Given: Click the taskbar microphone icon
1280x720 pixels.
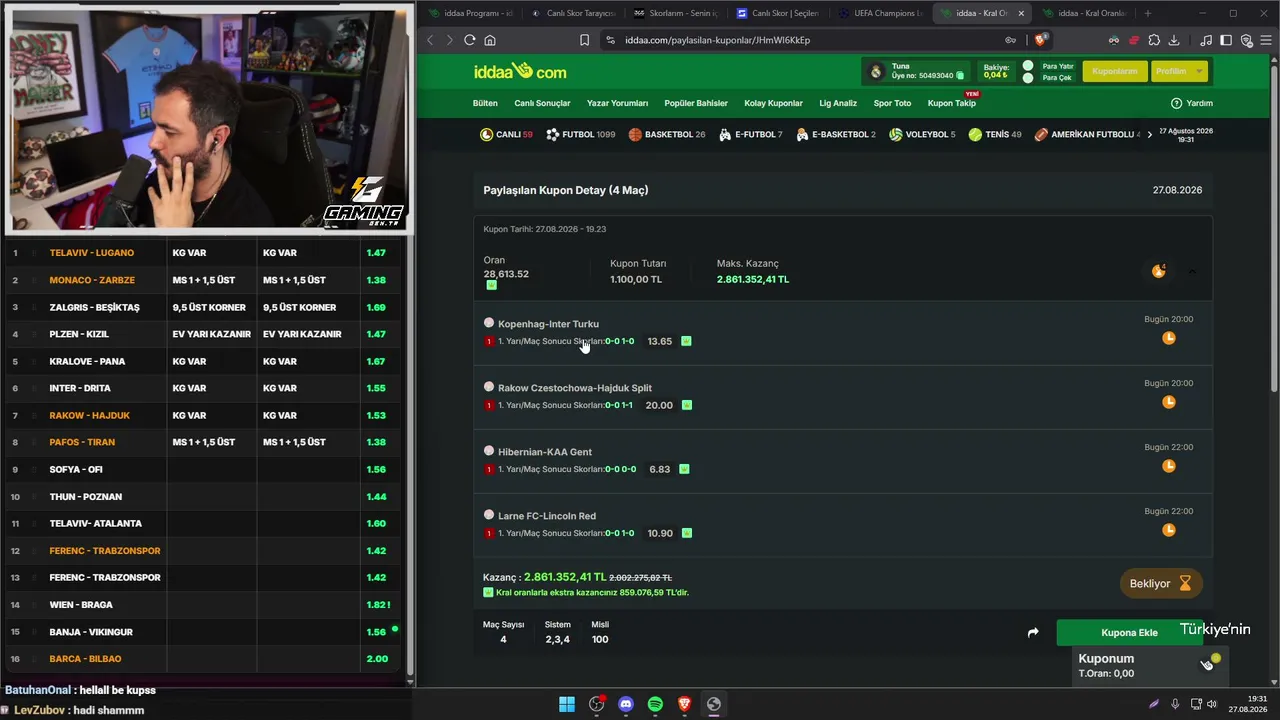Looking at the screenshot, I should 1175,704.
